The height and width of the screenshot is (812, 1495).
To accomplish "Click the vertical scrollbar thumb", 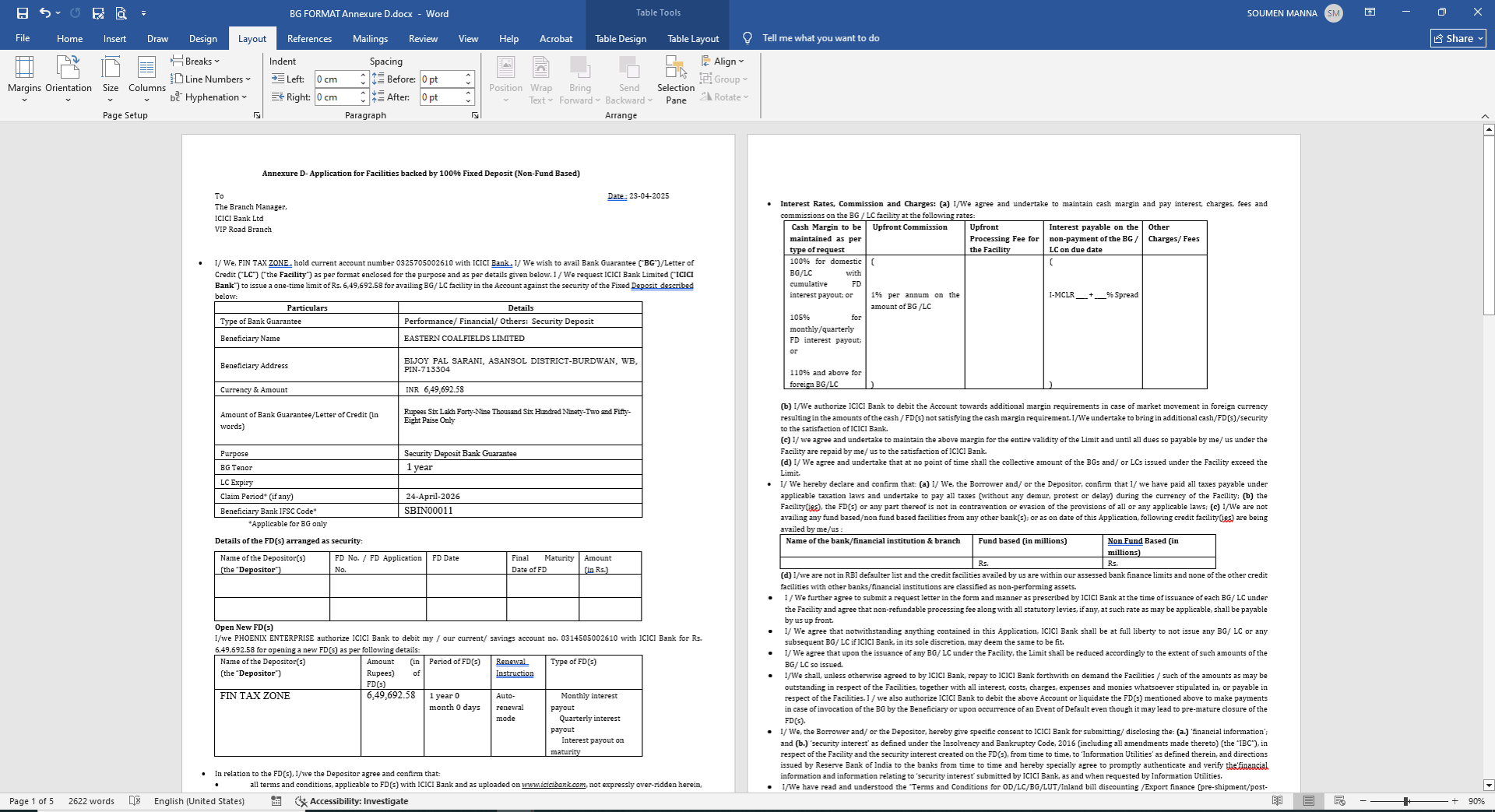I will tap(1489, 226).
